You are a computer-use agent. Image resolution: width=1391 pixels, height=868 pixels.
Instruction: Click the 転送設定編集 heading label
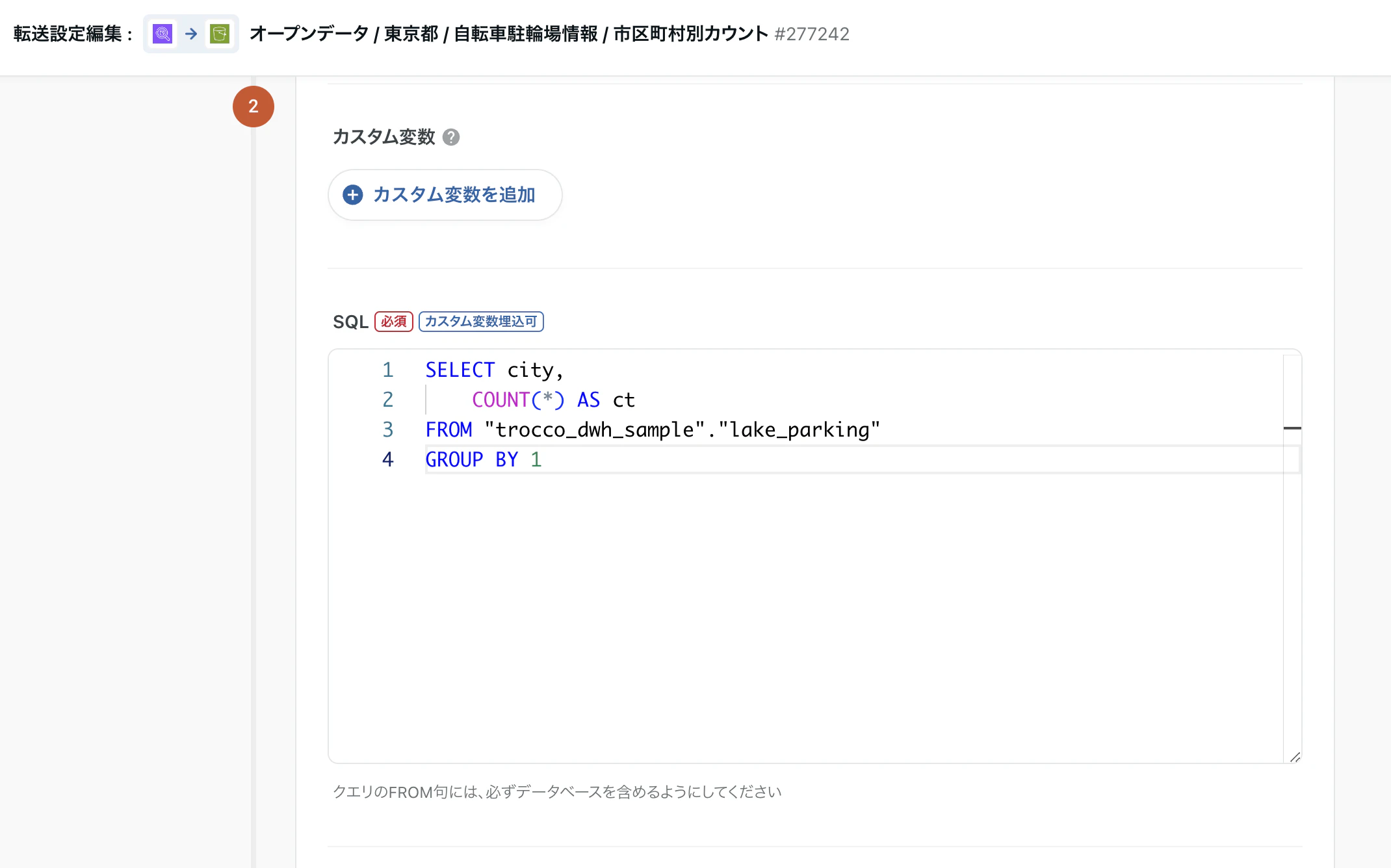(73, 34)
